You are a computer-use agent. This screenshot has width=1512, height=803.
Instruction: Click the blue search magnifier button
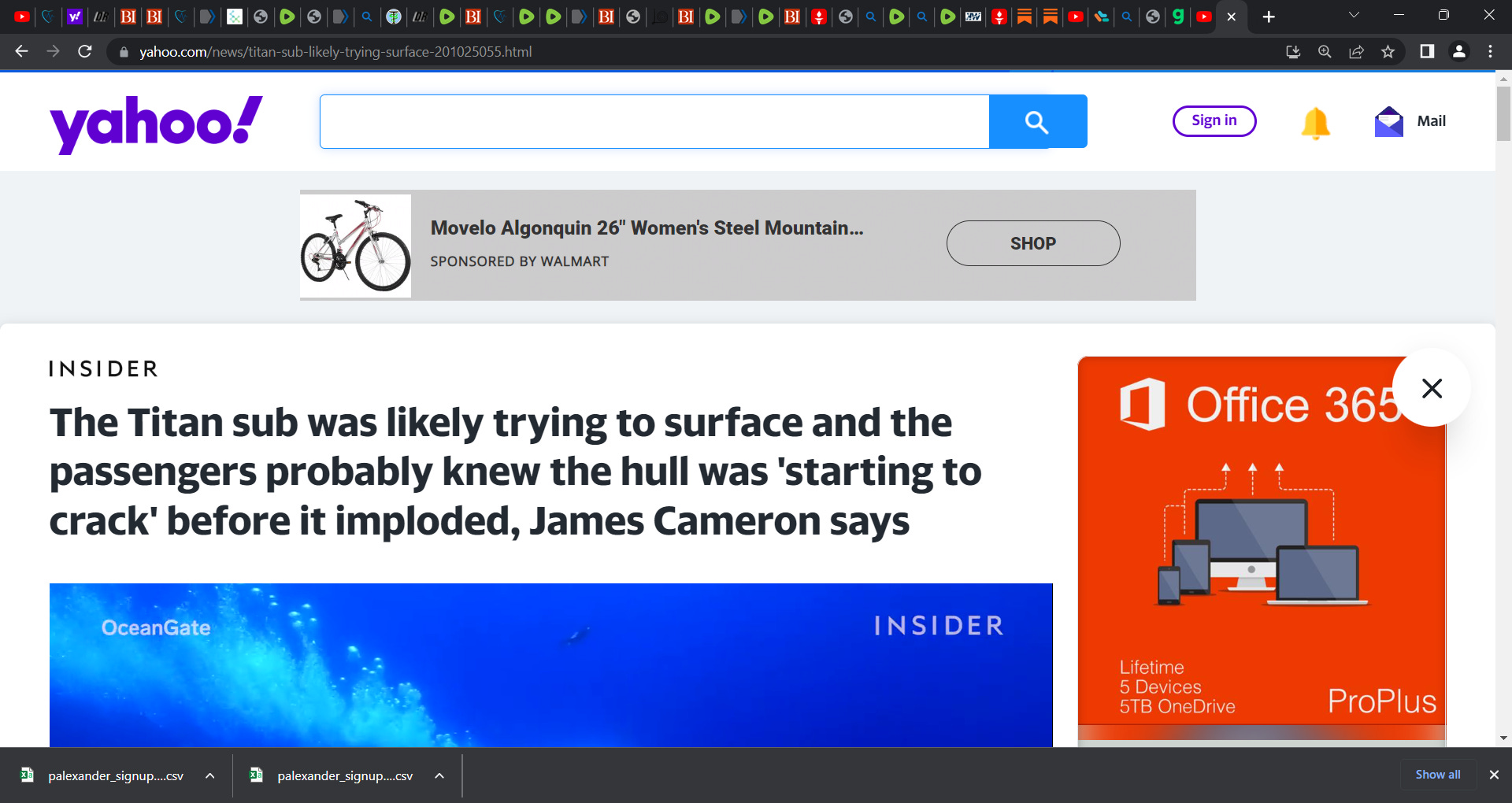tap(1038, 121)
